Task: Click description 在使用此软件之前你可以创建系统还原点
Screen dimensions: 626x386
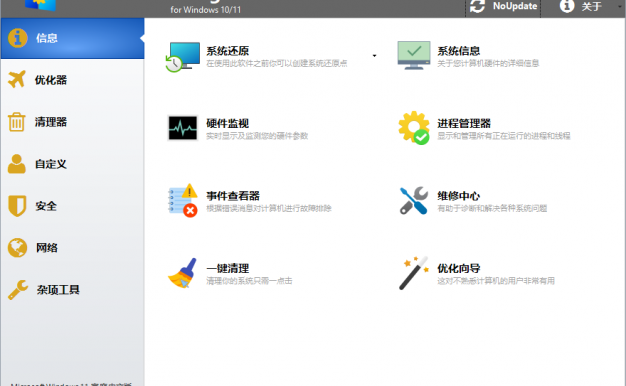Action: point(277,63)
